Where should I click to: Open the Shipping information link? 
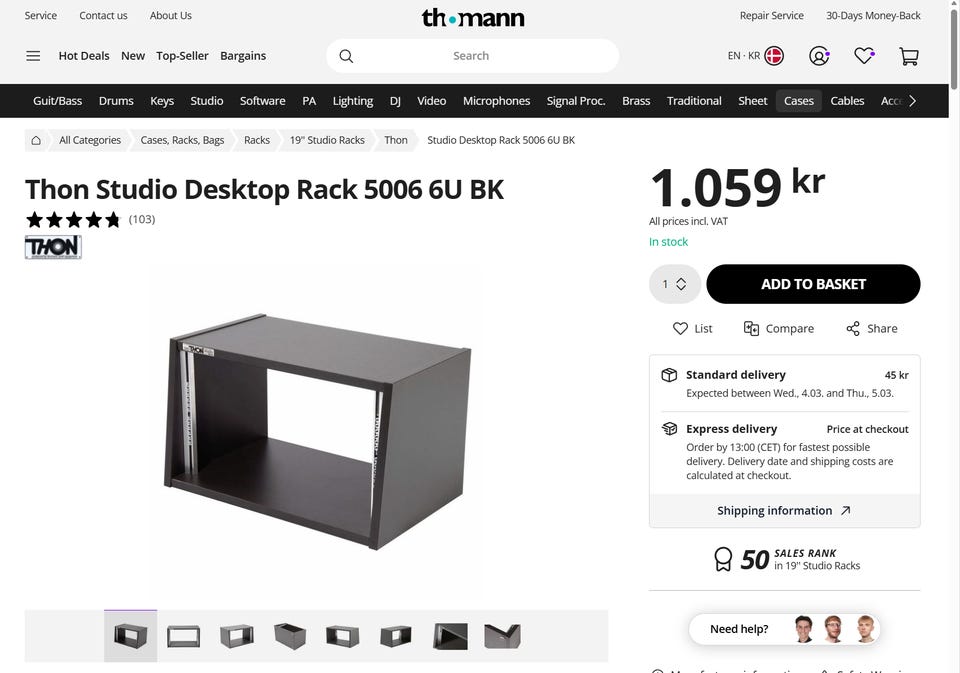tap(784, 511)
